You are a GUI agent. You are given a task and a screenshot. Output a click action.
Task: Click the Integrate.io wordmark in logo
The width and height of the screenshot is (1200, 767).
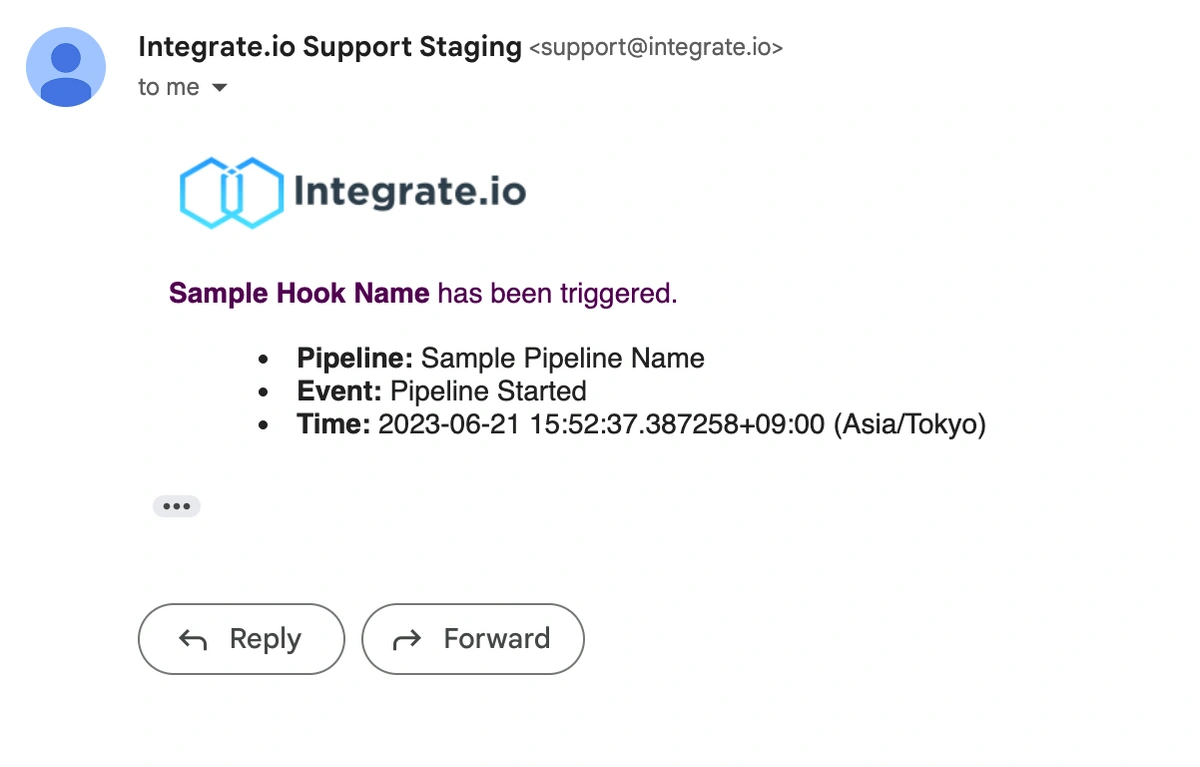coord(410,190)
